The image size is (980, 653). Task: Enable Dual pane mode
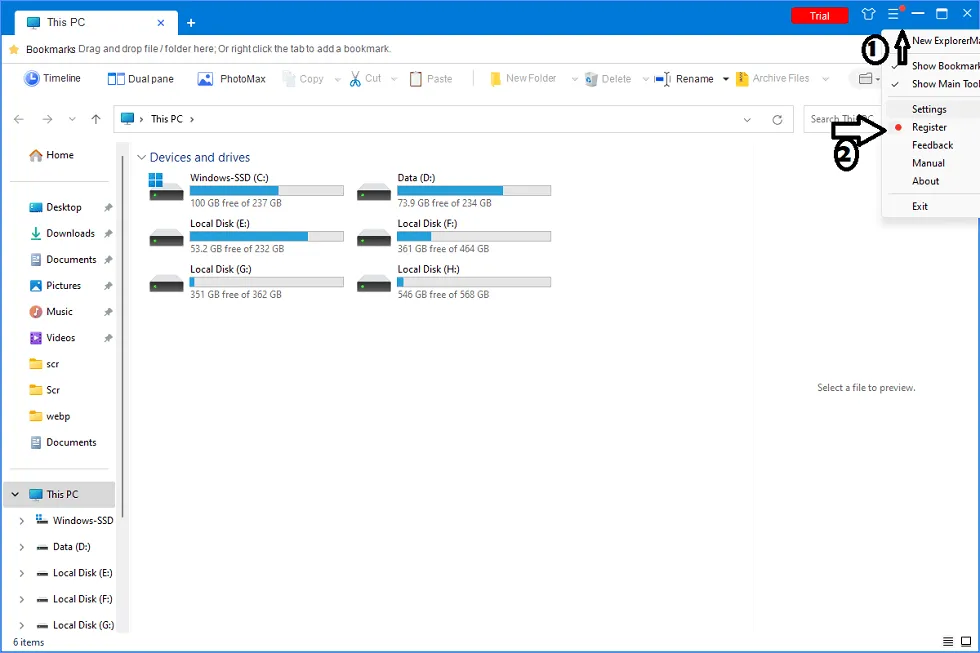(140, 79)
